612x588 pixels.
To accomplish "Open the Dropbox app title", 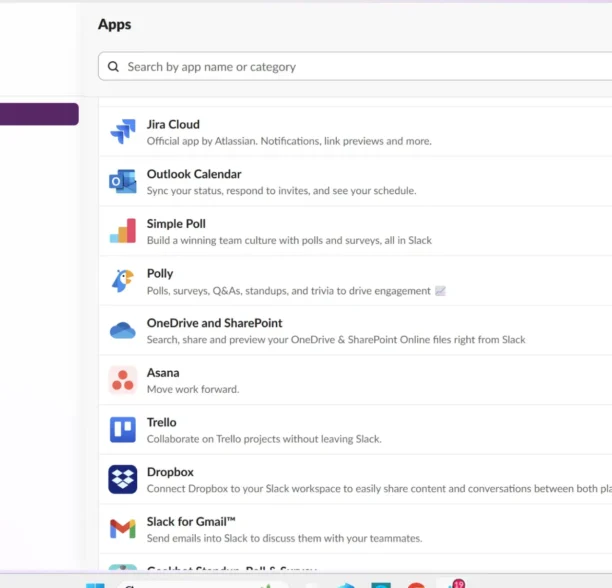I will (170, 472).
